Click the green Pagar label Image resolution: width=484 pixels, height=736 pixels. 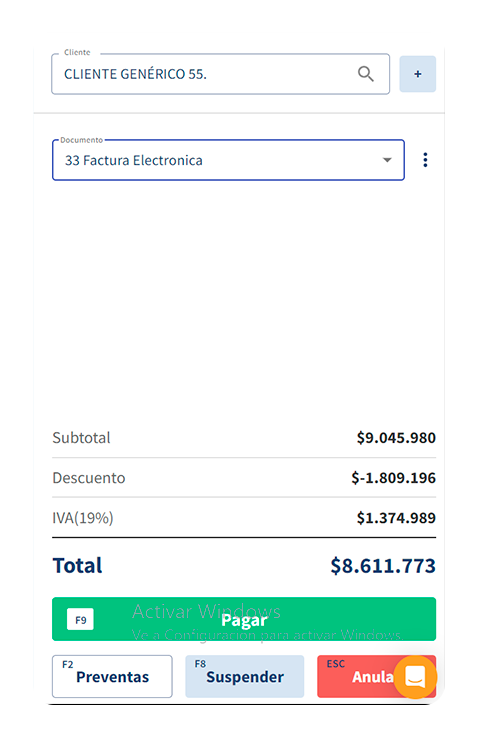(244, 620)
